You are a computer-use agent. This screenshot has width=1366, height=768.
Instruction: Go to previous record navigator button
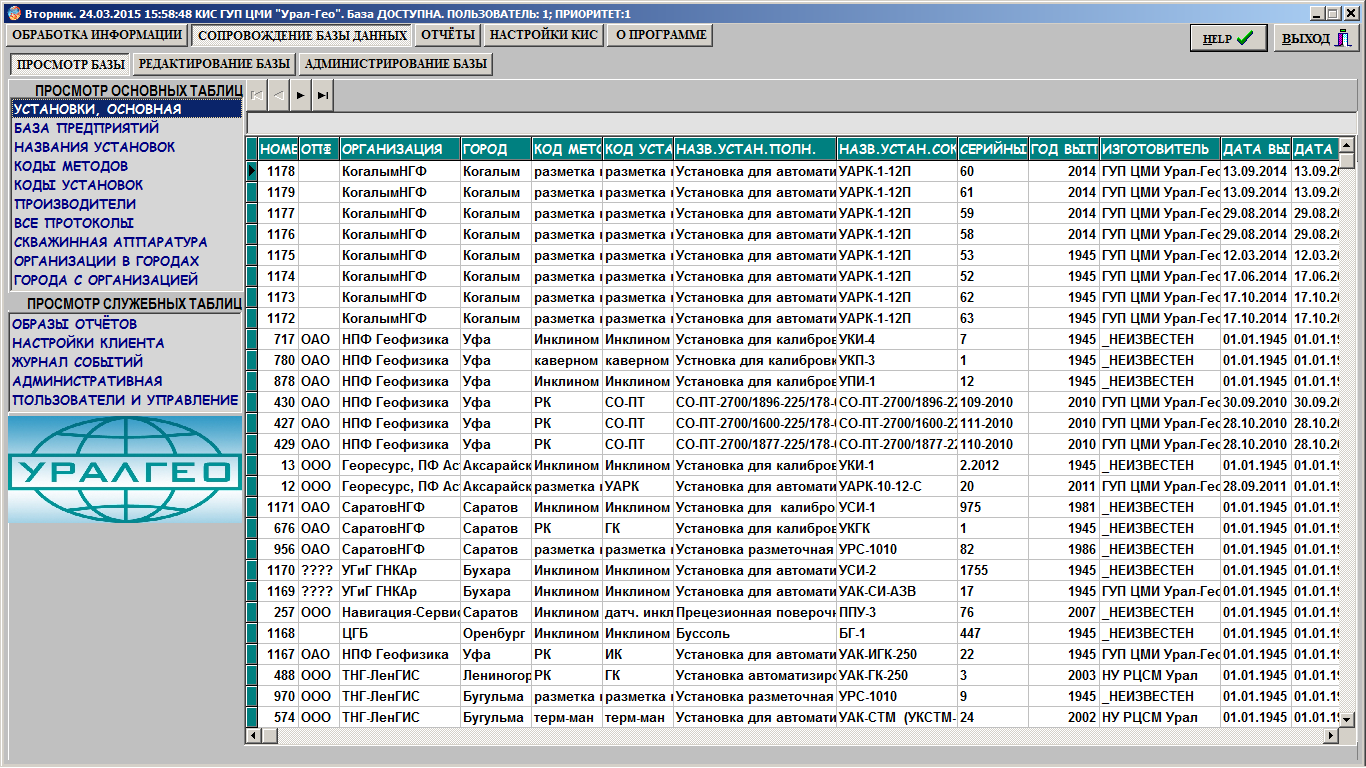pos(279,96)
